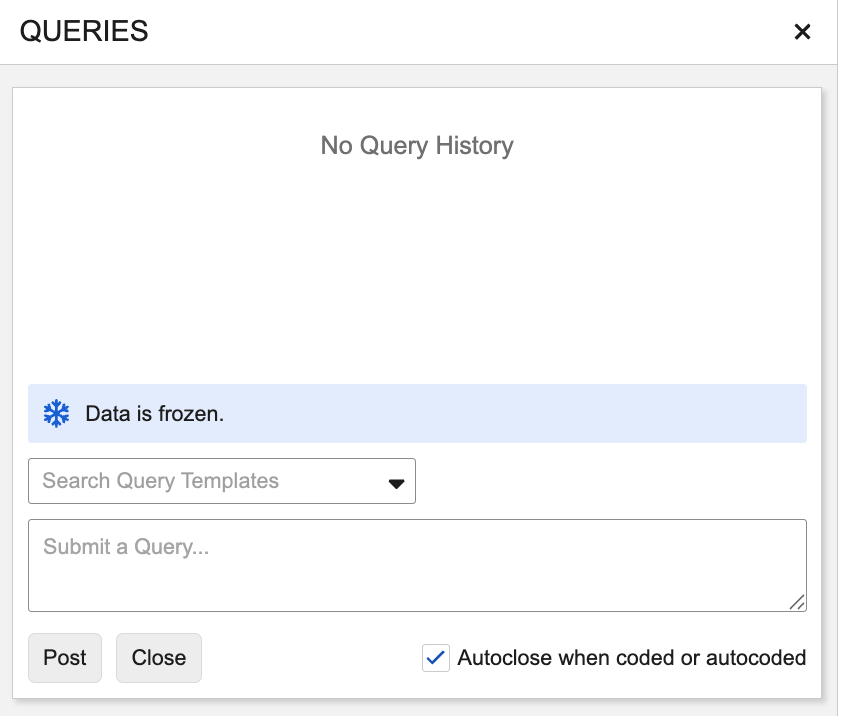Image resolution: width=842 pixels, height=716 pixels.
Task: Click the blue snowflake frozen icon
Action: [57, 414]
